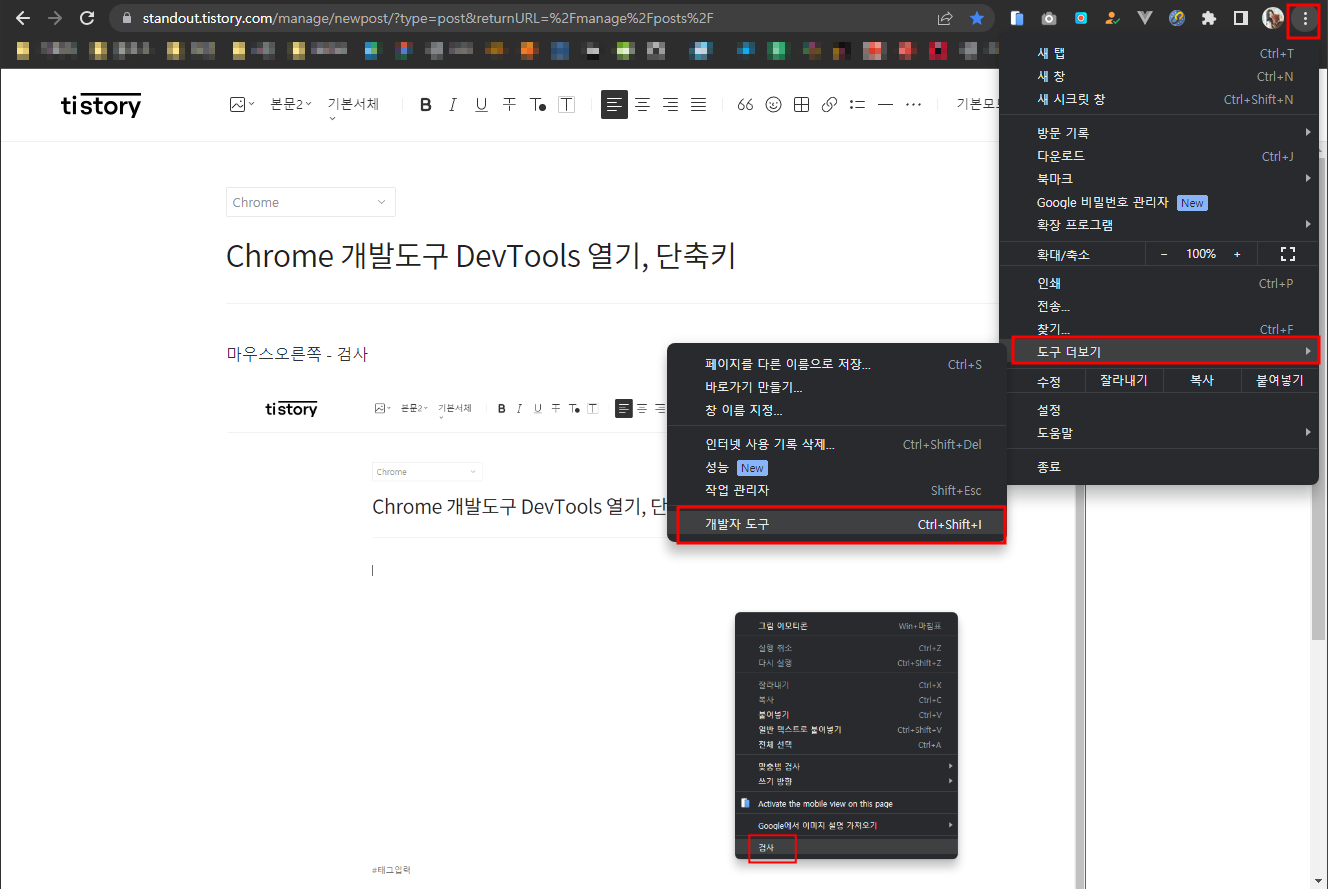Insert a table with the grid icon
This screenshot has width=1328, height=889.
[x=801, y=104]
